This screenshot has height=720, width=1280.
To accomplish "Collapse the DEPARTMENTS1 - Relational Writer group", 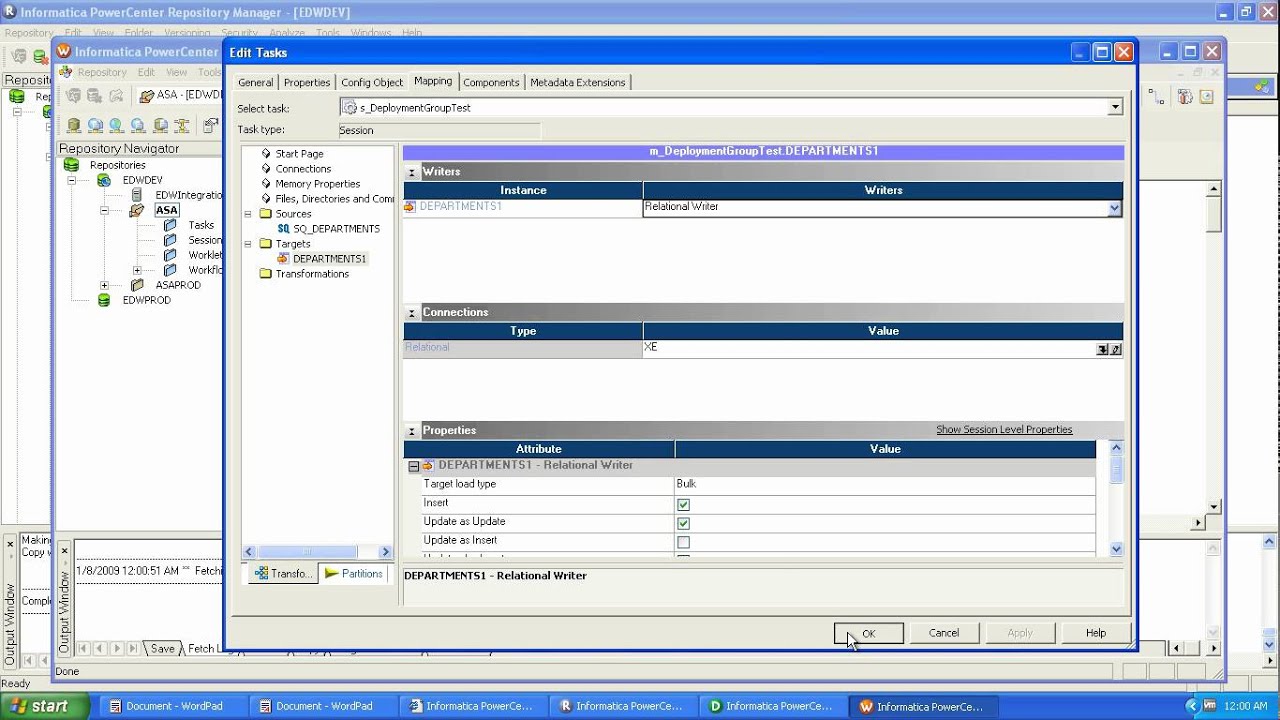I will (413, 466).
